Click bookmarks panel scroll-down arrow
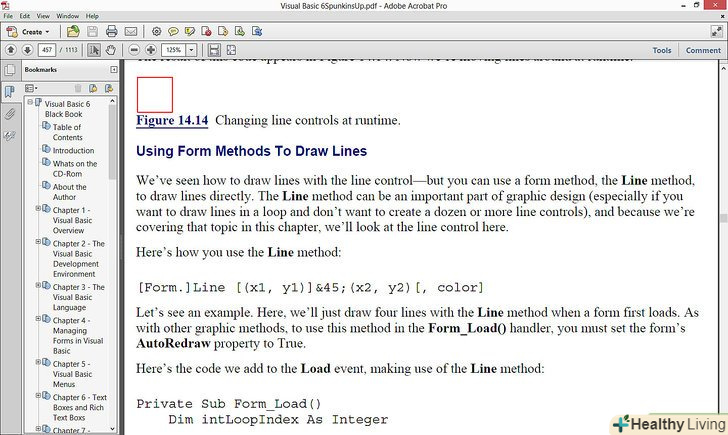Screen dimensions: 728x435 click(x=112, y=429)
